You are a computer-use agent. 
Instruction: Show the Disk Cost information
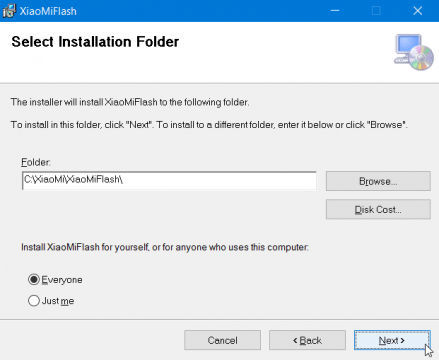[378, 209]
